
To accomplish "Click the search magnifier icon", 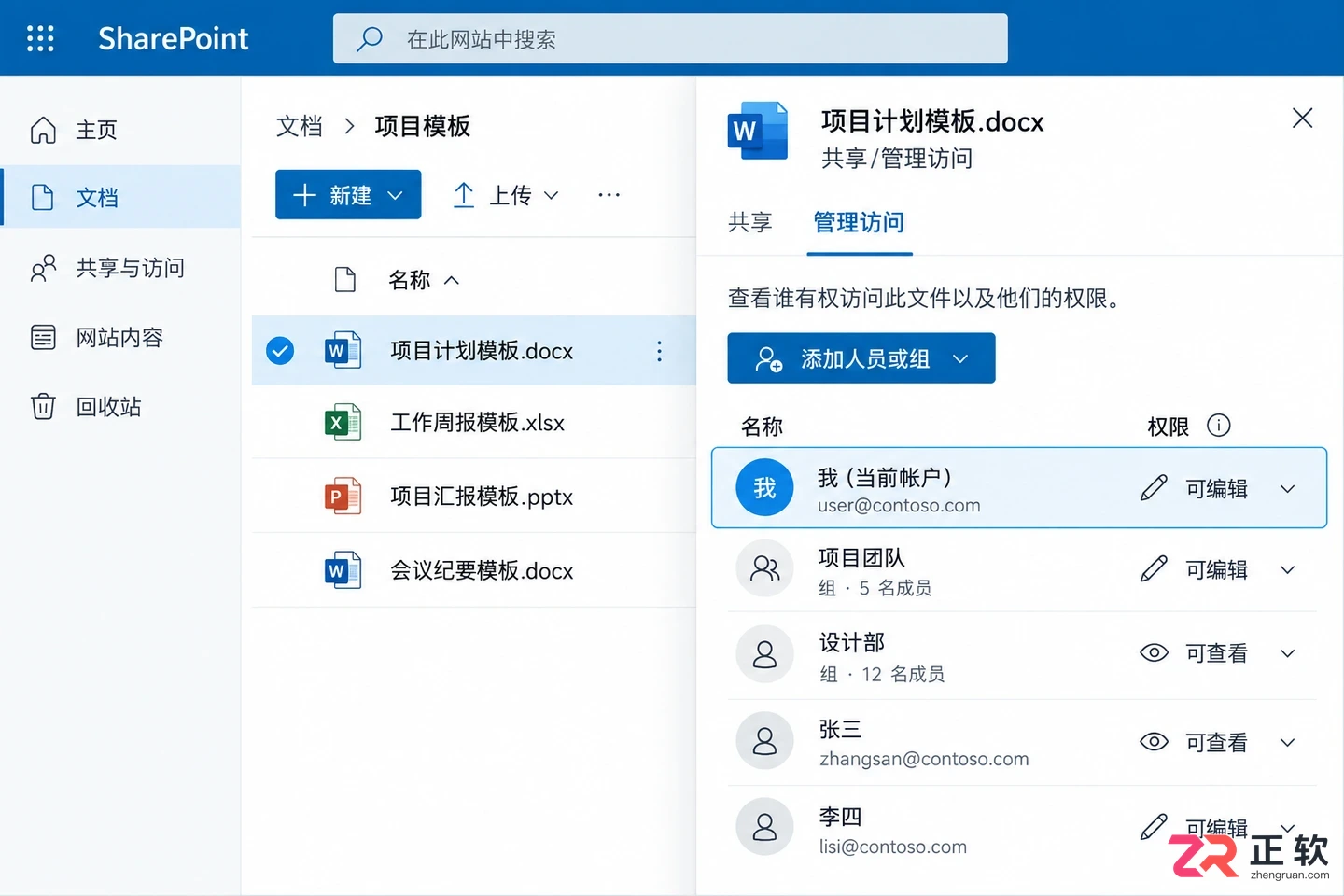I will coord(370,39).
